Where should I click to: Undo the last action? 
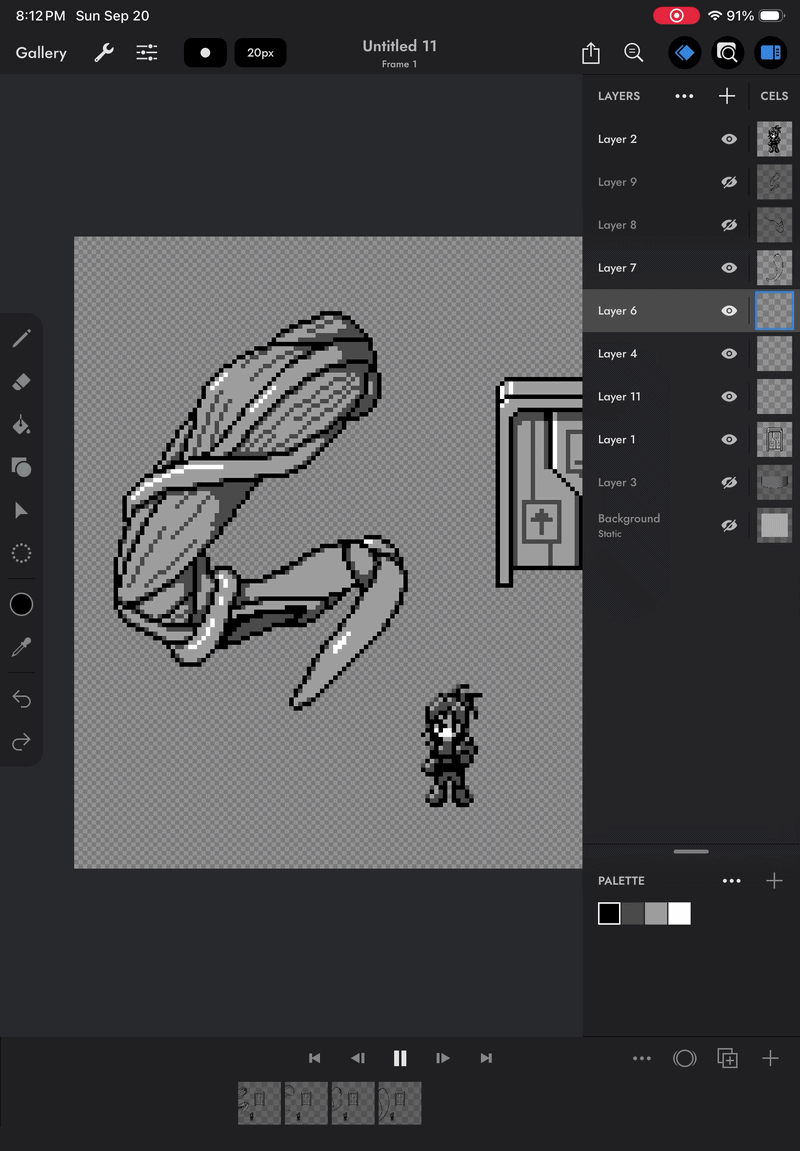pos(21,699)
